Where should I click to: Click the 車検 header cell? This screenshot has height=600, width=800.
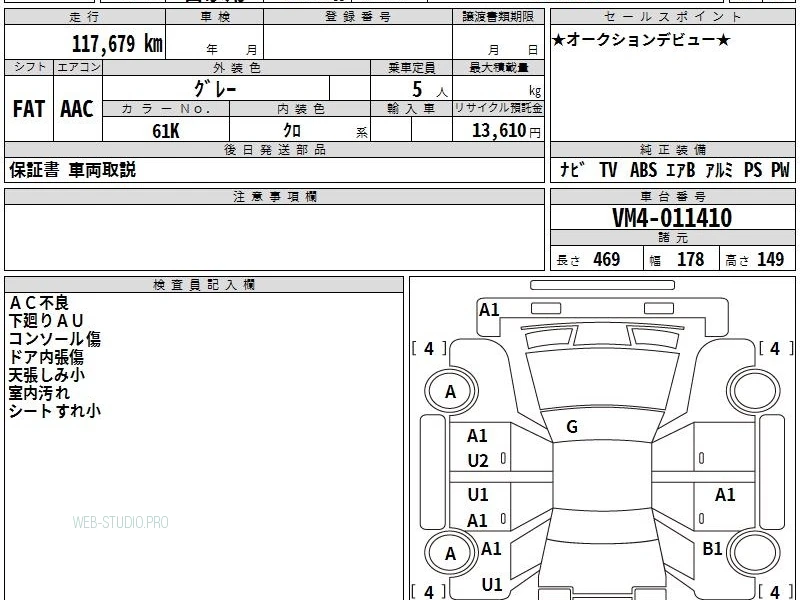coord(215,17)
